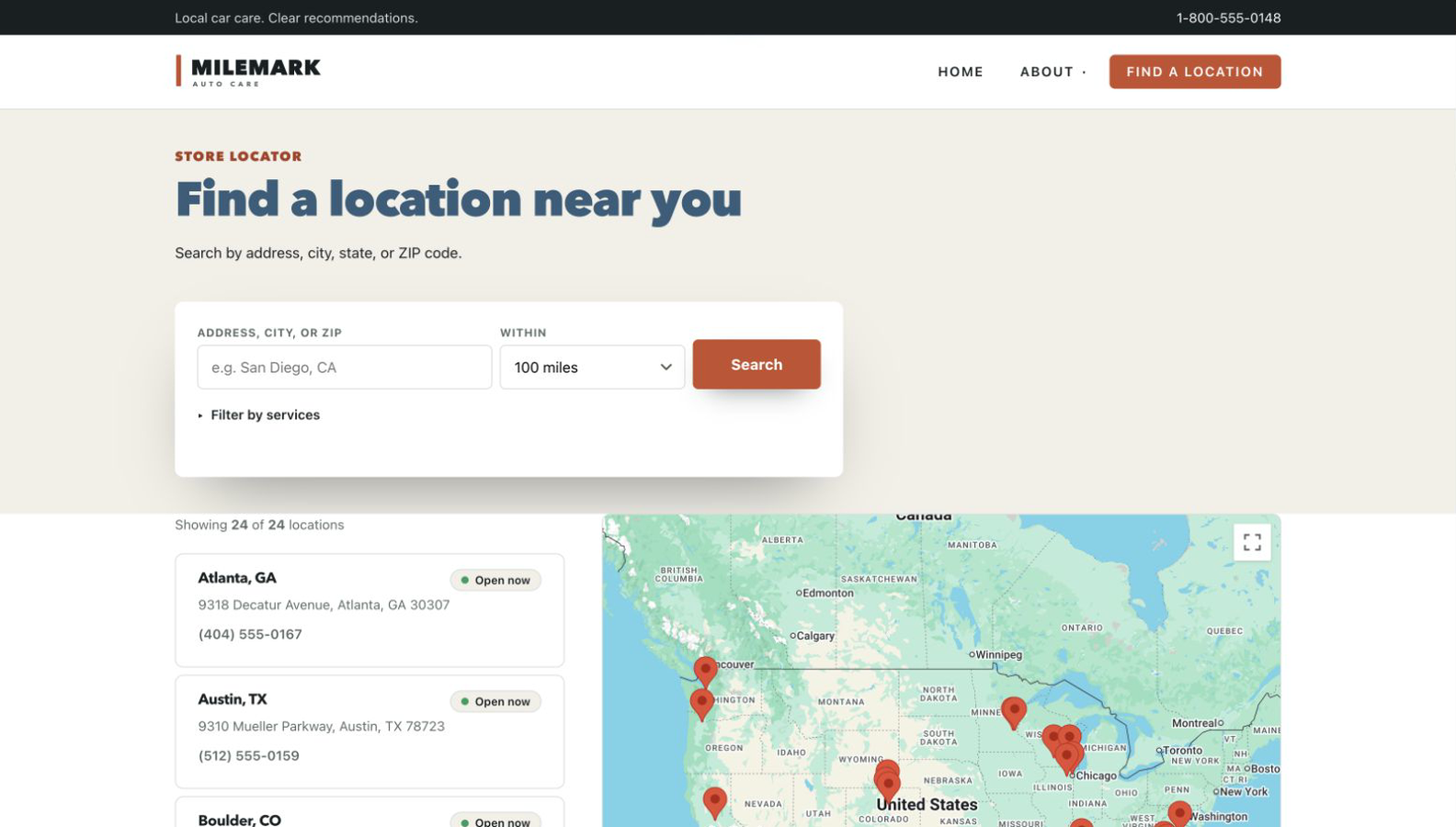Click the Edmonton label on the map
The image size is (1456, 827).
click(x=828, y=593)
